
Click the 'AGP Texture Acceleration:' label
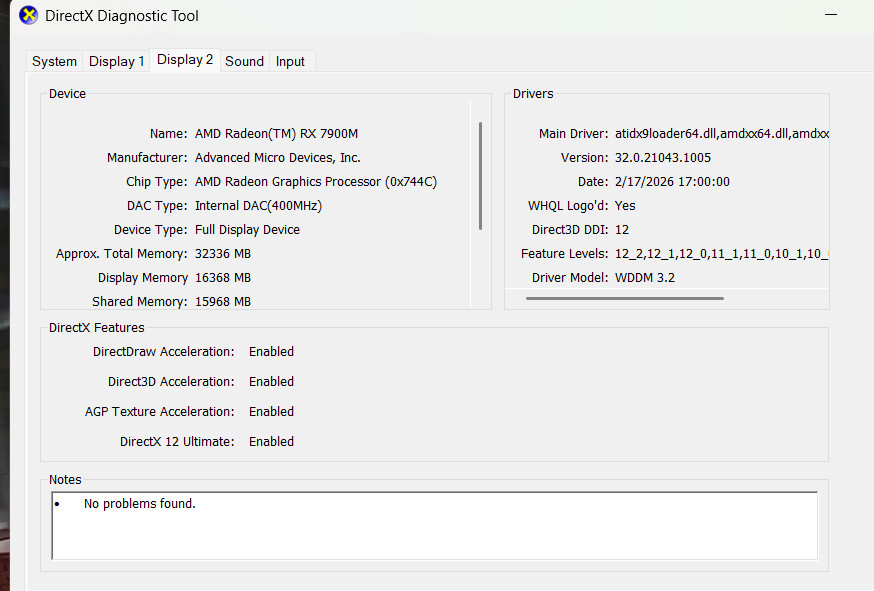click(x=159, y=411)
